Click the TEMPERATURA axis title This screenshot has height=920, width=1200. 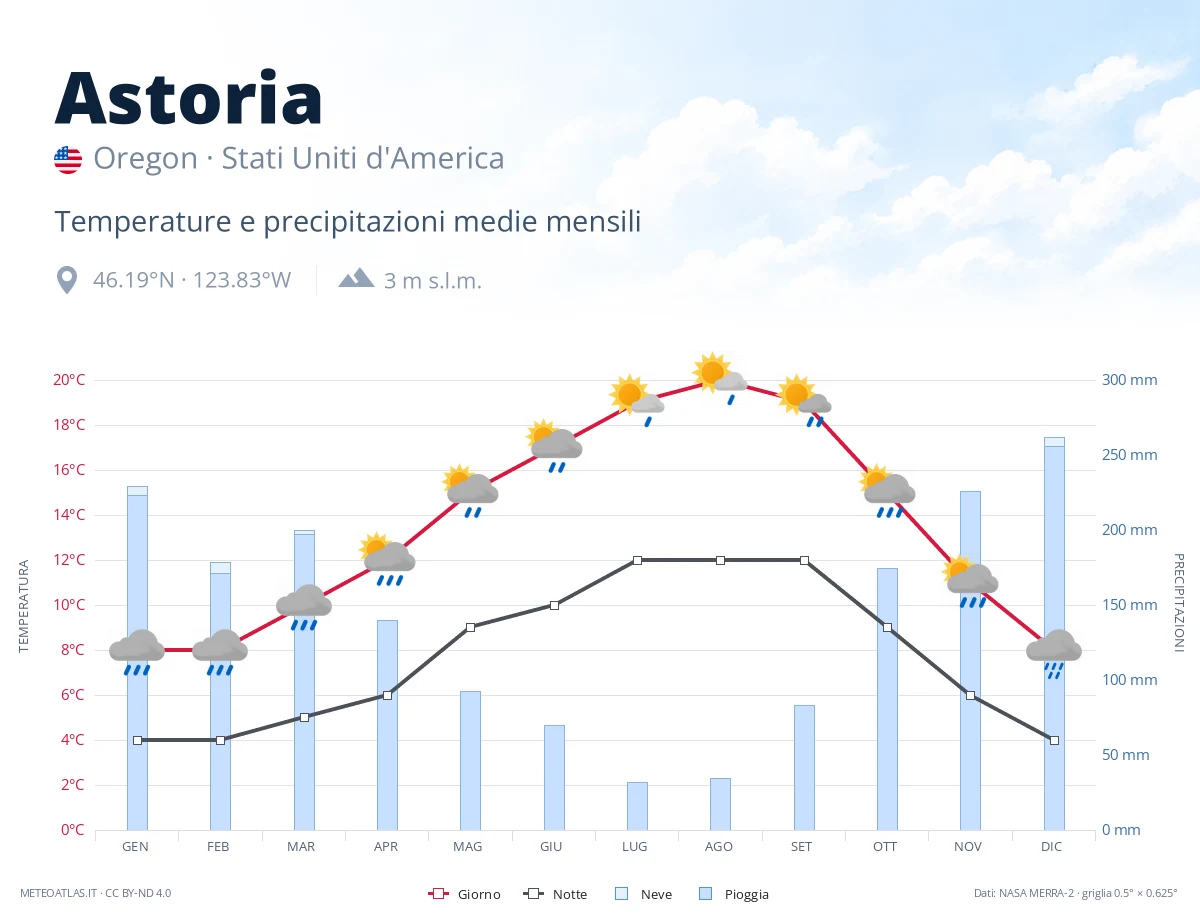tap(24, 606)
